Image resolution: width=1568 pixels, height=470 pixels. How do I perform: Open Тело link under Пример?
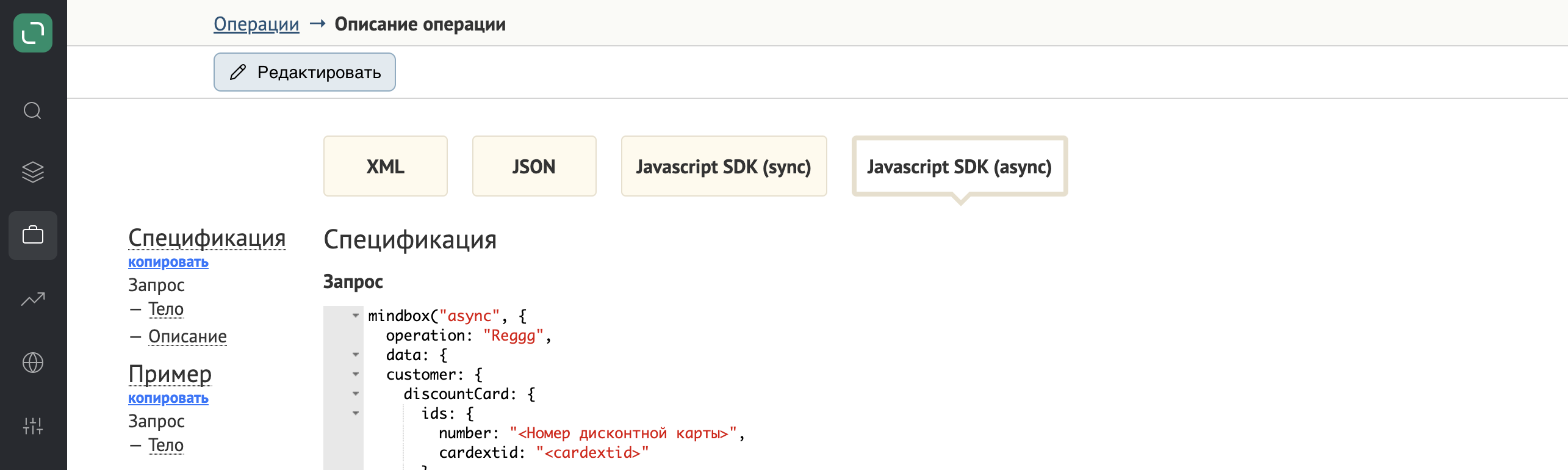coord(166,445)
